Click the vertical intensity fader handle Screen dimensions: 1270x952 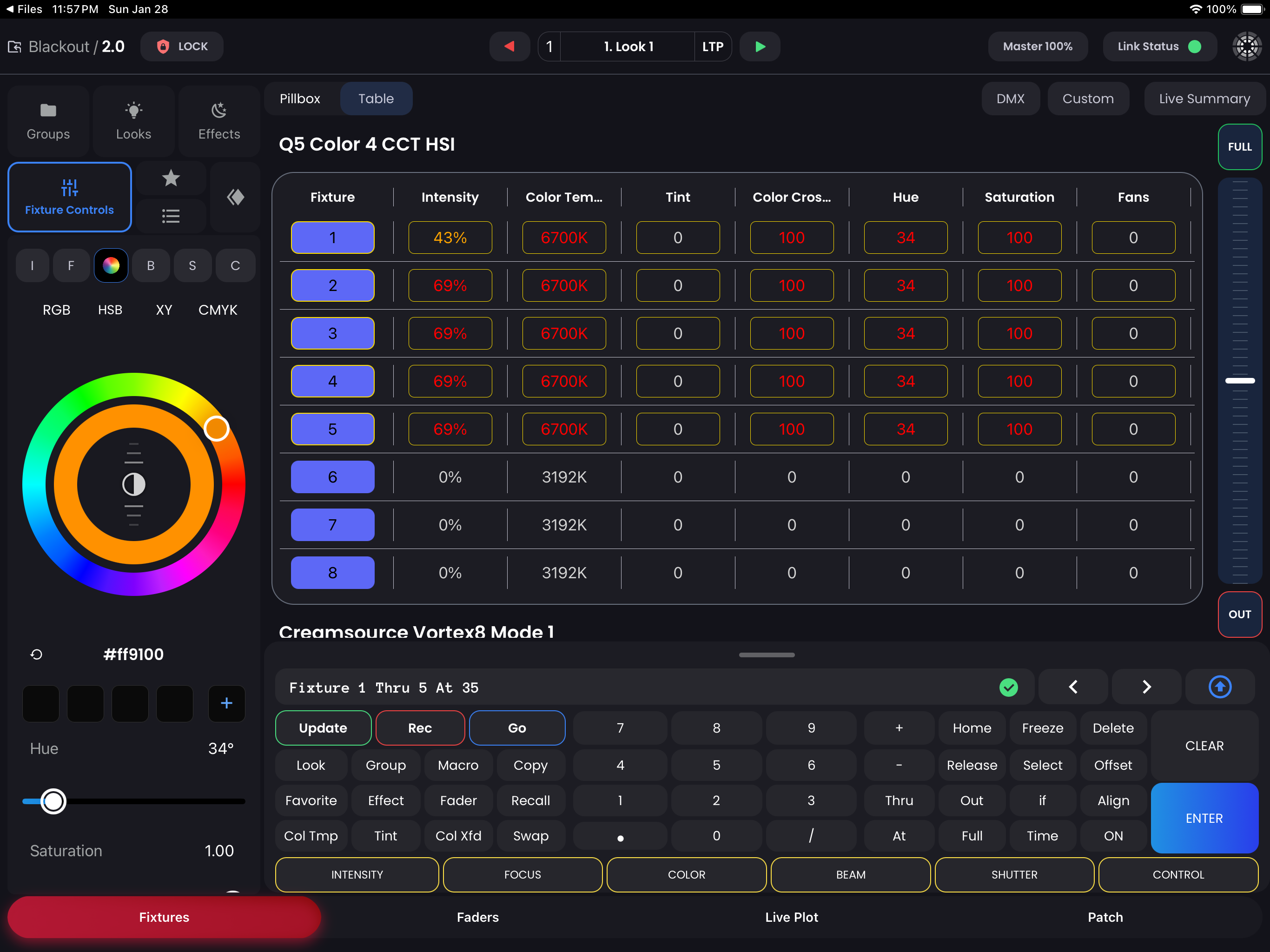pyautogui.click(x=1240, y=381)
